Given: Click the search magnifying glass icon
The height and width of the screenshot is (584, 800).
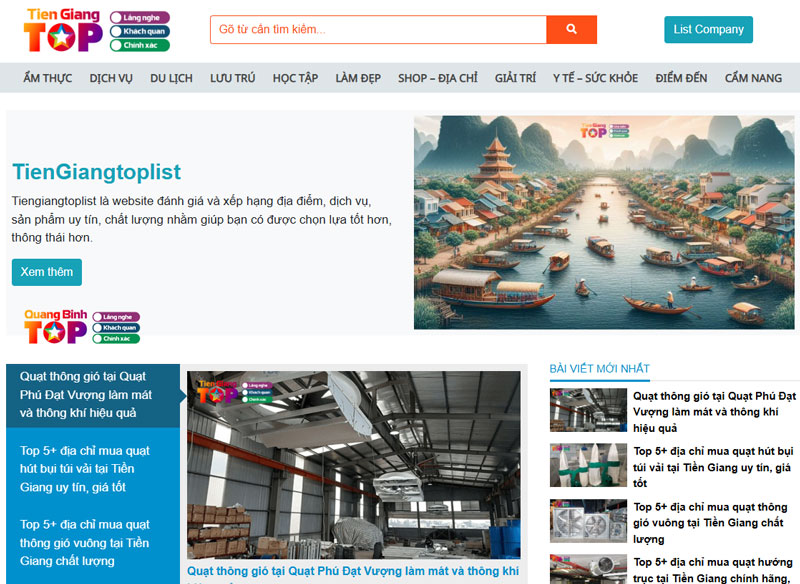Looking at the screenshot, I should pyautogui.click(x=571, y=29).
